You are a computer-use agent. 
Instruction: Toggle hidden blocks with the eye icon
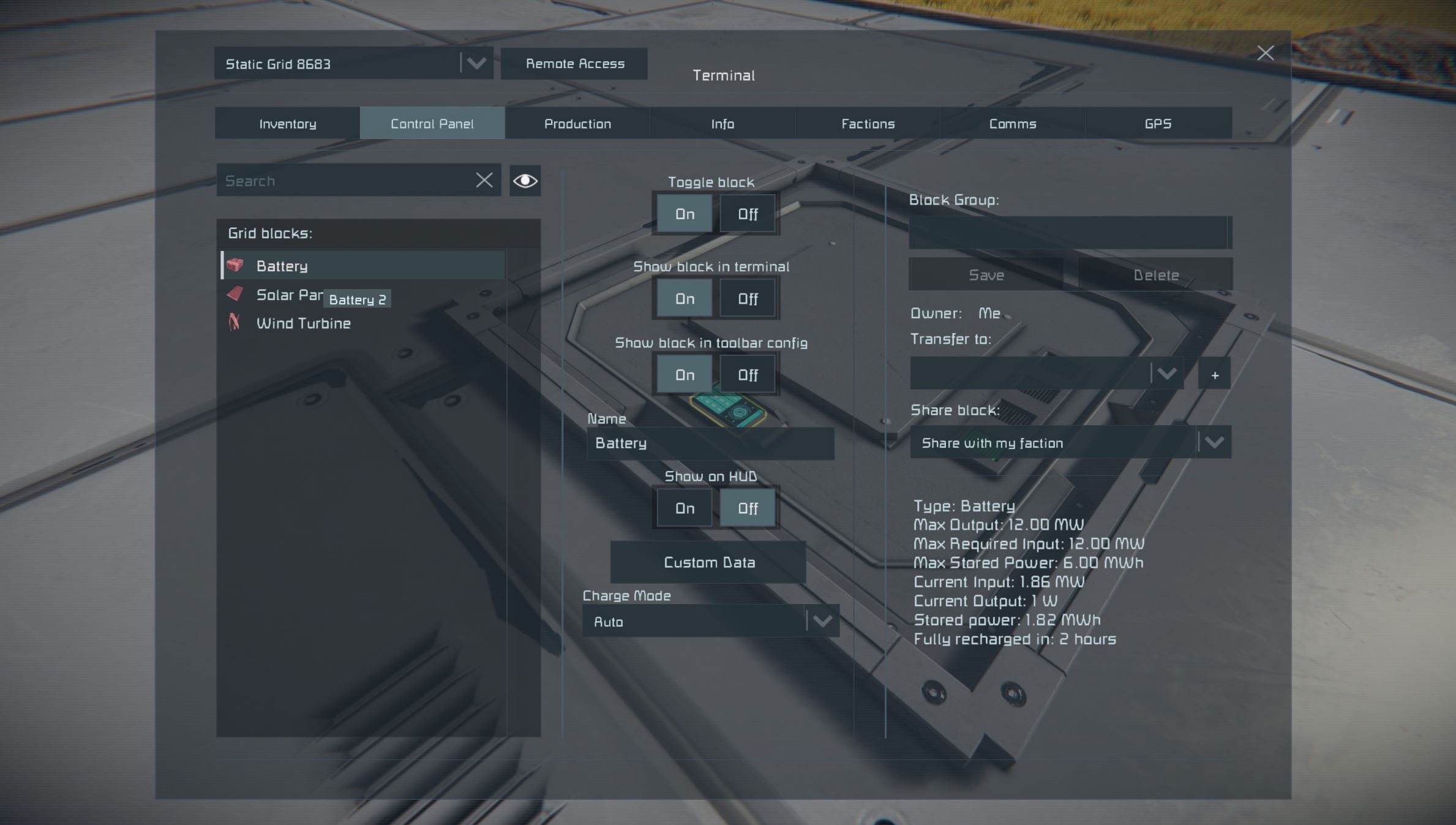pyautogui.click(x=525, y=181)
